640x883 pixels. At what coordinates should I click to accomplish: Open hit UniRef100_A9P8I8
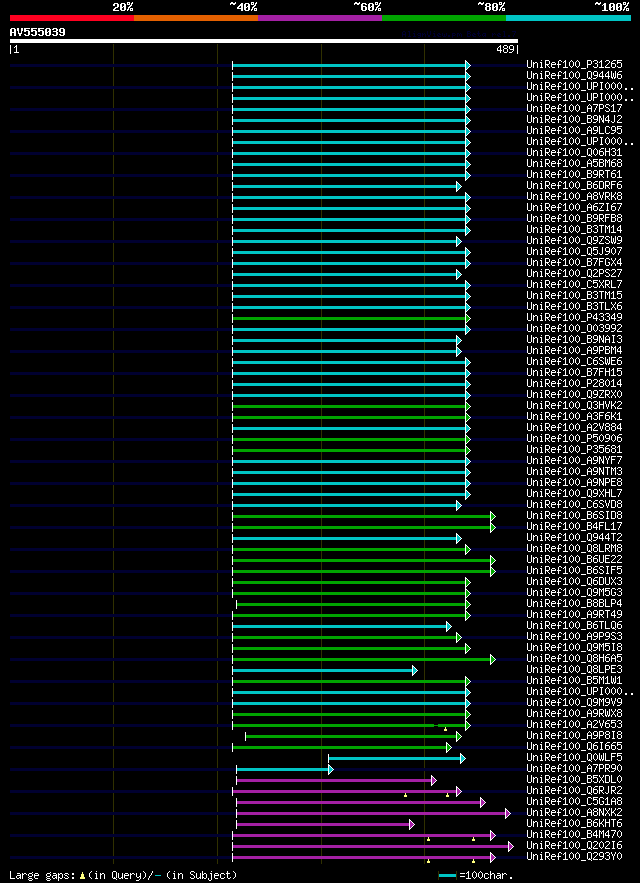click(574, 735)
